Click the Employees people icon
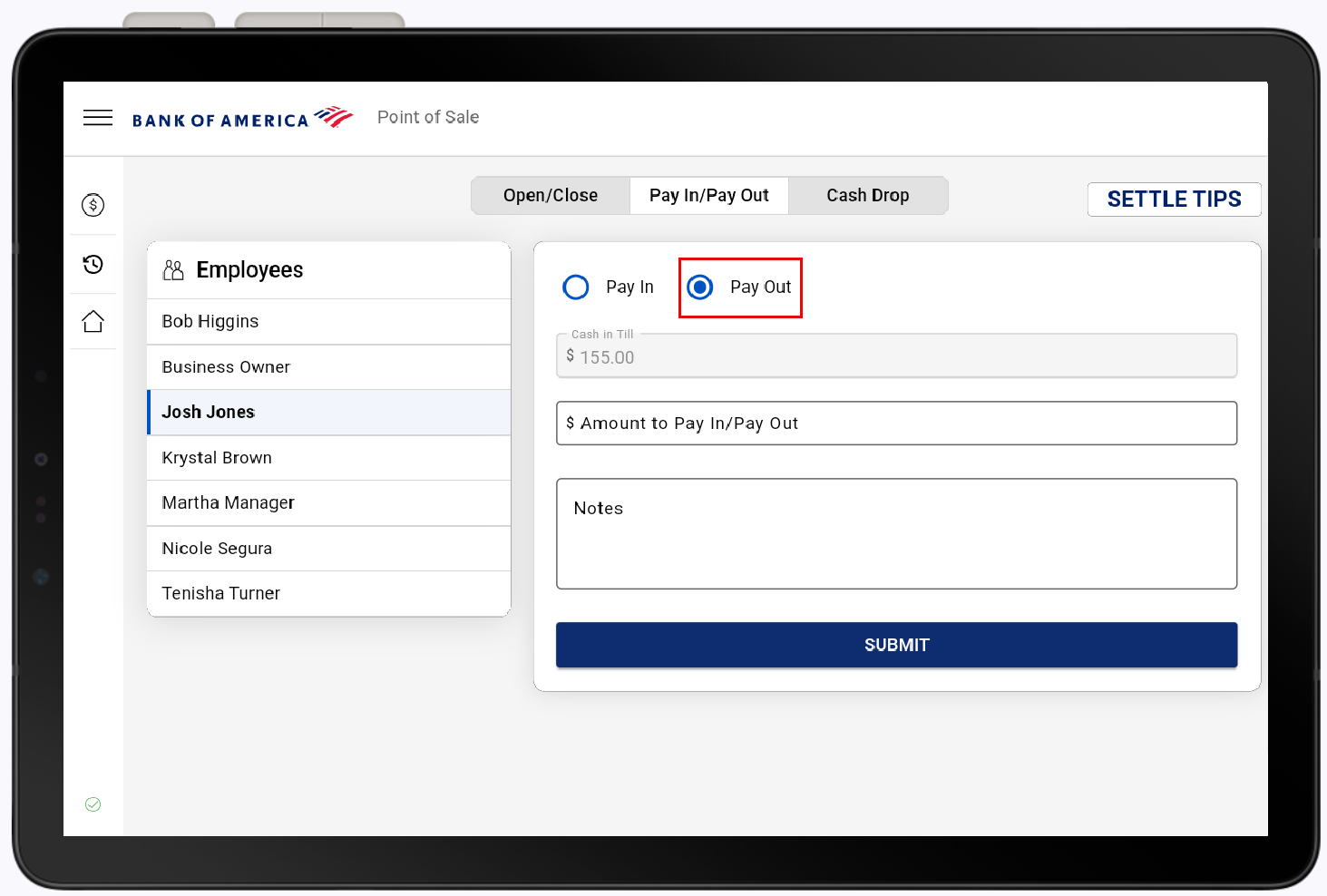The image size is (1327, 896). [x=173, y=270]
